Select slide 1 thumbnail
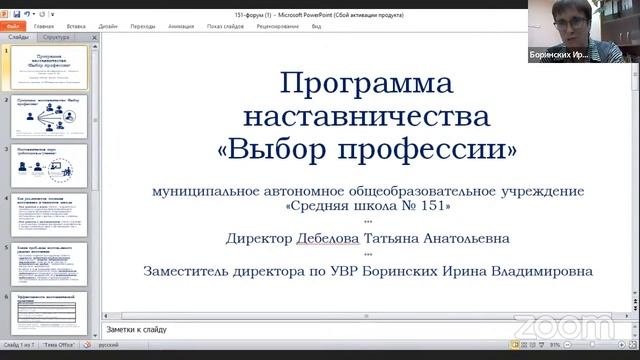Screen dimensions: 640x360 pyautogui.click(x=49, y=67)
